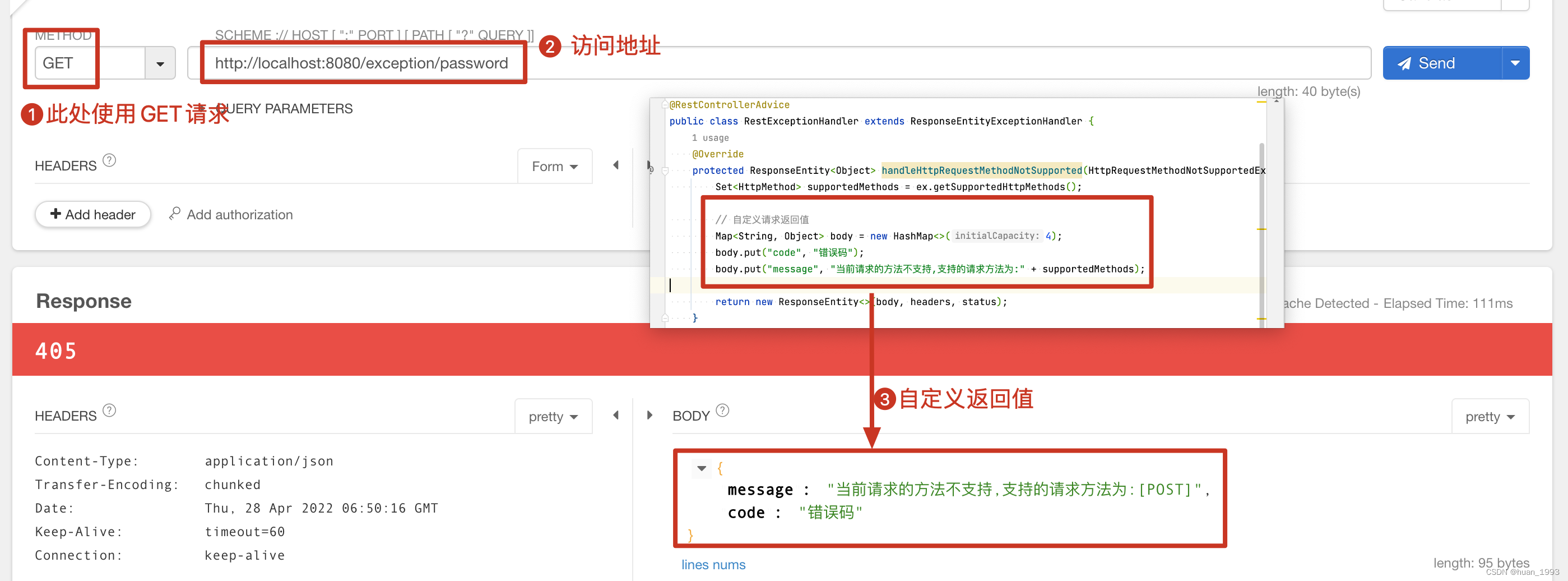Viewport: 1568px width, 581px height.
Task: Click the Add header button
Action: [92, 214]
